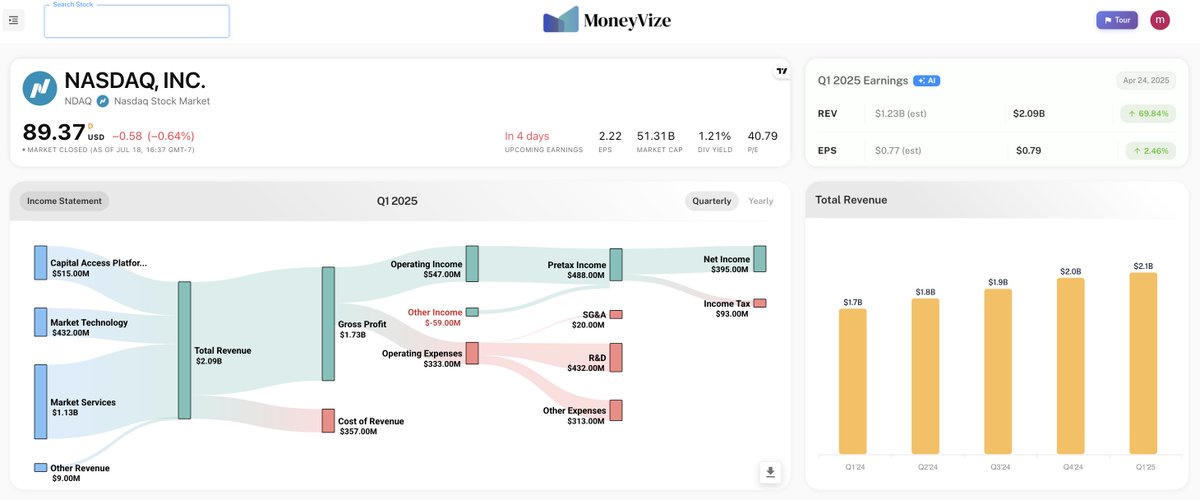Screen dimensions: 1200x500
Task: Click the Other Revenue node
Action: (x=40, y=467)
